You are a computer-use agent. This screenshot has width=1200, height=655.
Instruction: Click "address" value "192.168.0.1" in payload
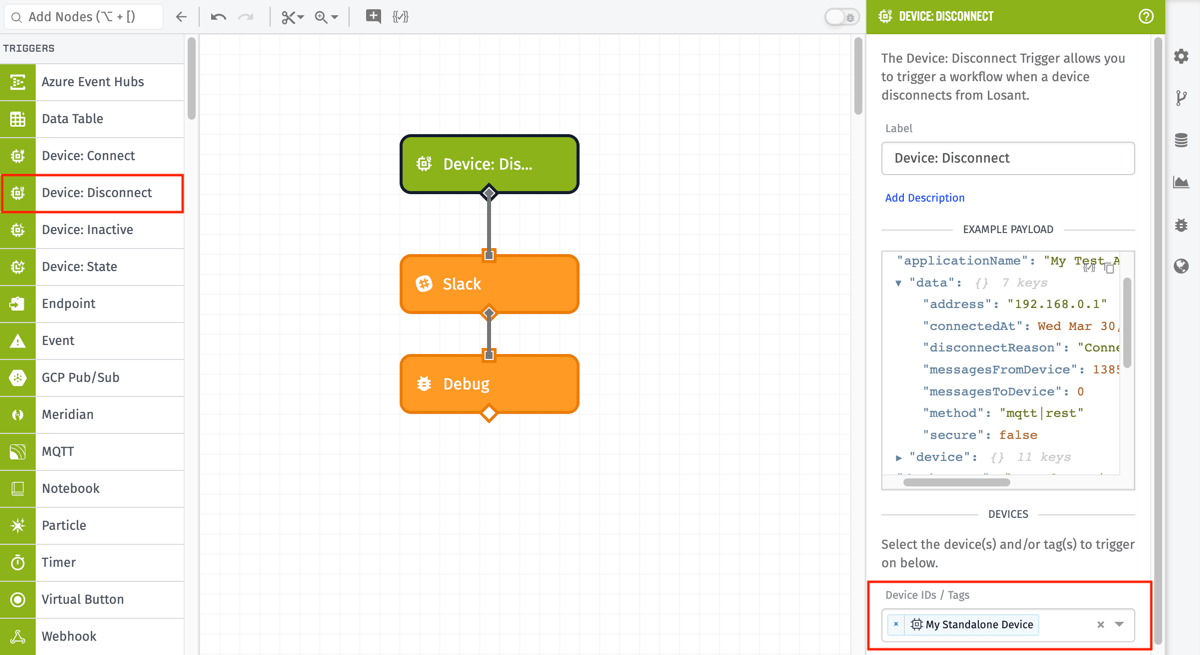(1057, 304)
